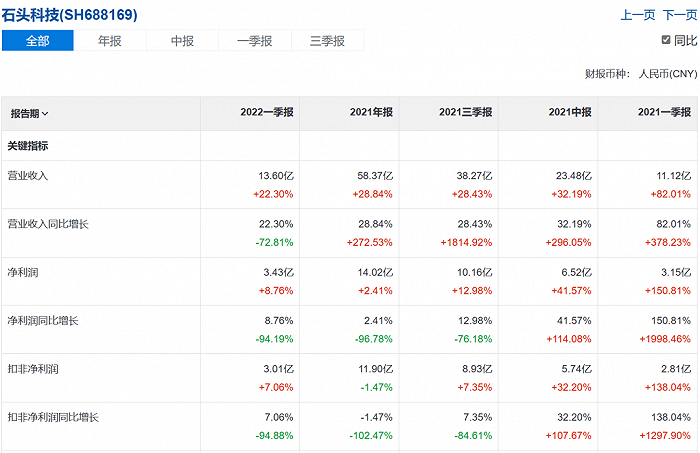The width and height of the screenshot is (700, 453).
Task: Click the 23.48亿 revenue value
Action: pyautogui.click(x=574, y=176)
